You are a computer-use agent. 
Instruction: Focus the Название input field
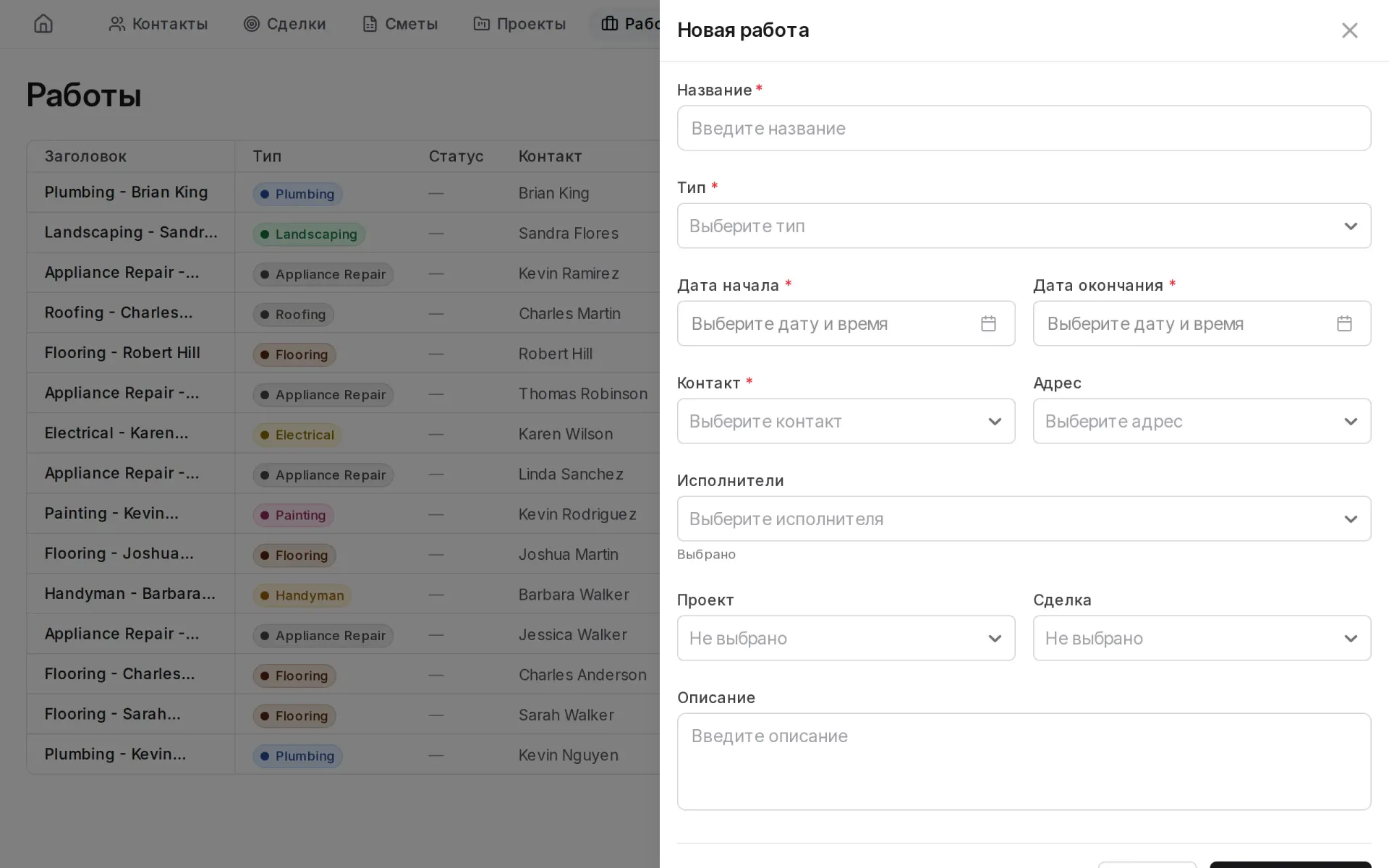(x=1024, y=128)
